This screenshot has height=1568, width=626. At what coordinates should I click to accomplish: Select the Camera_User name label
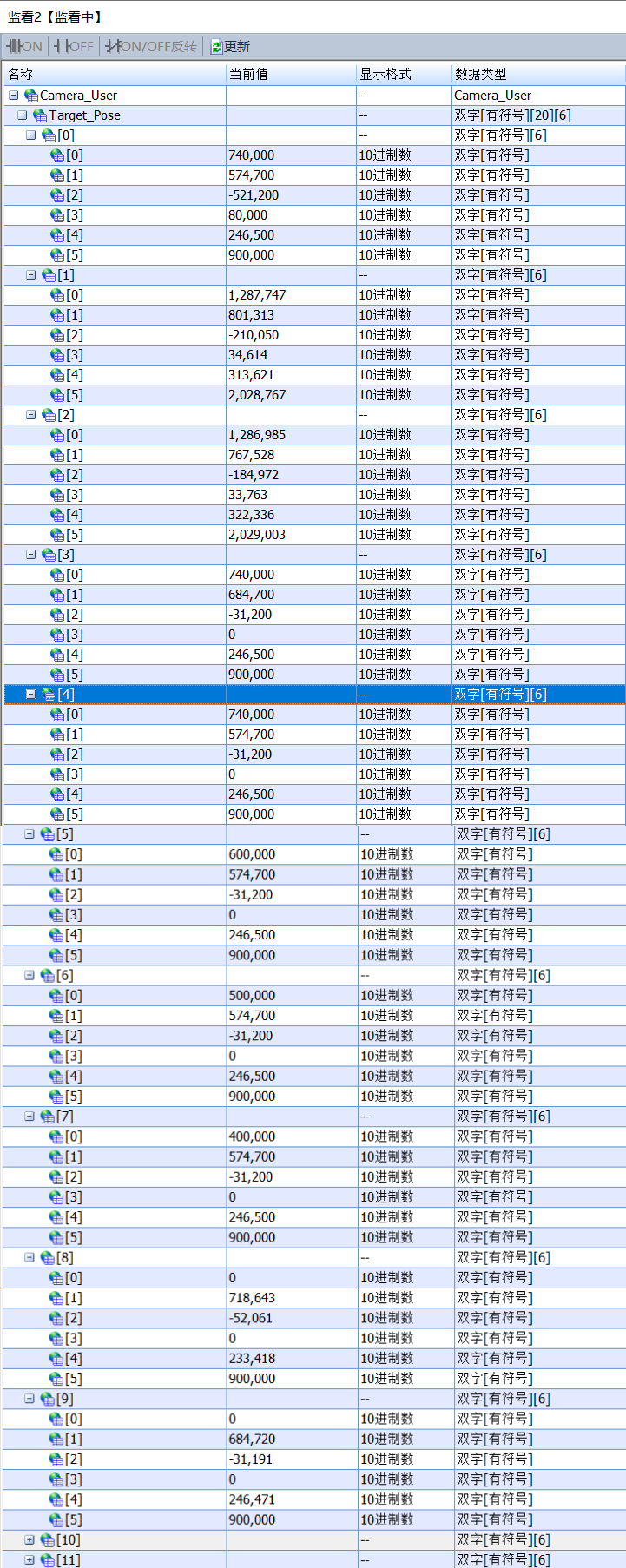(78, 95)
